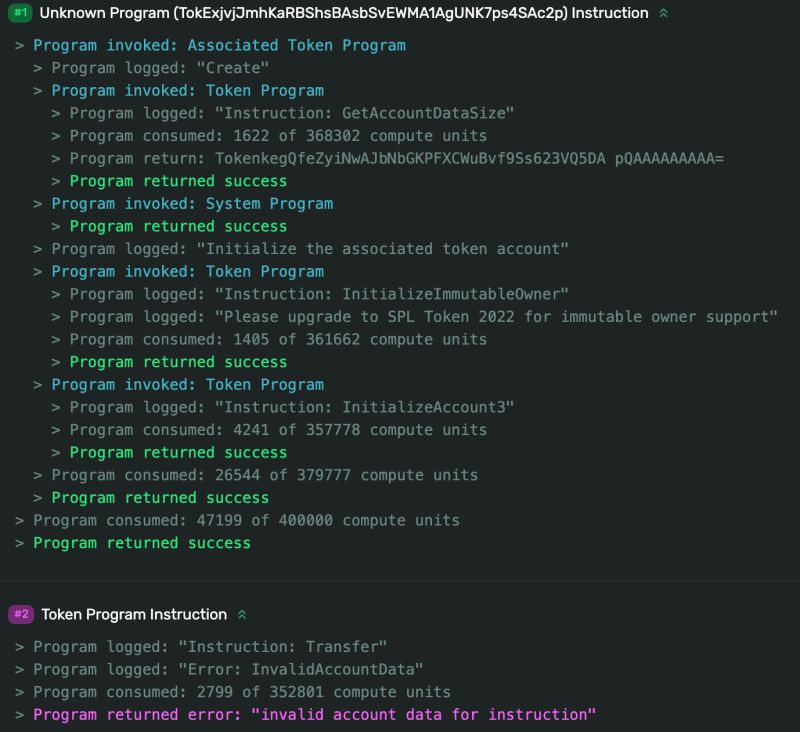Click the Initialize the associated token account line
The image size is (800, 732).
[310, 248]
